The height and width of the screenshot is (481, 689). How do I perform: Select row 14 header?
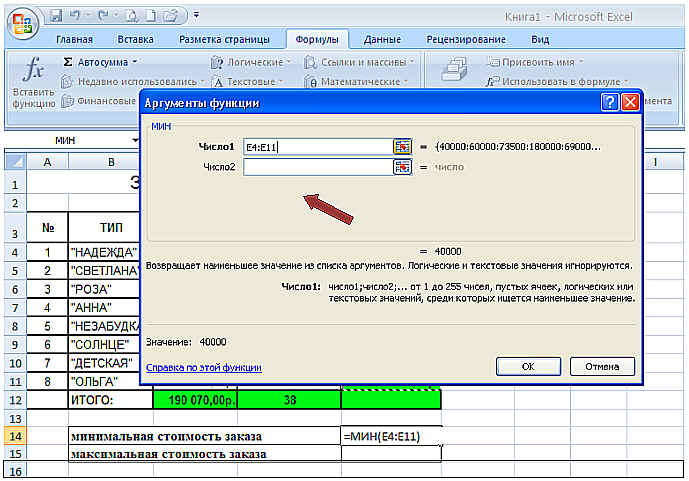[x=15, y=436]
